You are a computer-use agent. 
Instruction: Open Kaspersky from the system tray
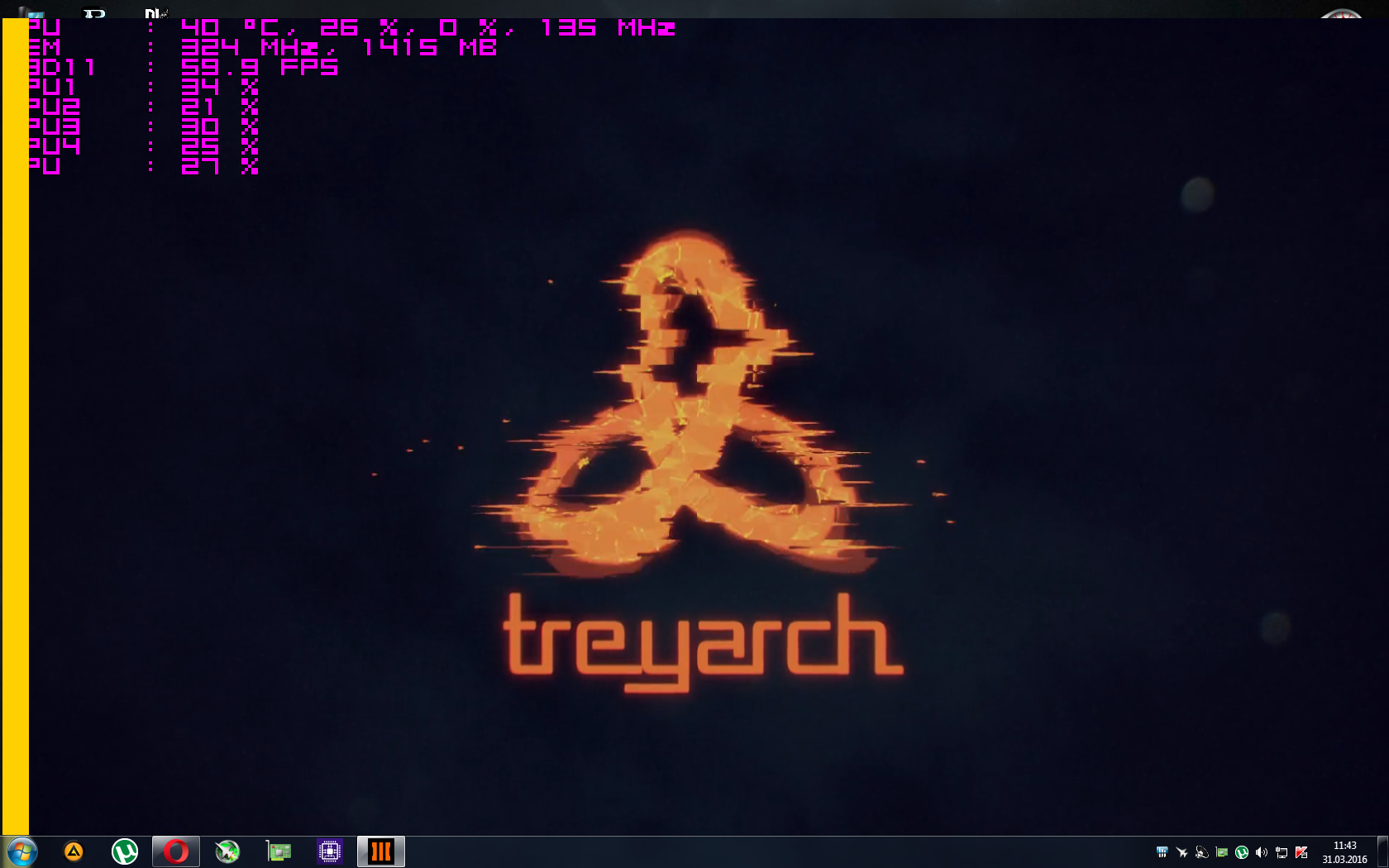click(x=1301, y=852)
